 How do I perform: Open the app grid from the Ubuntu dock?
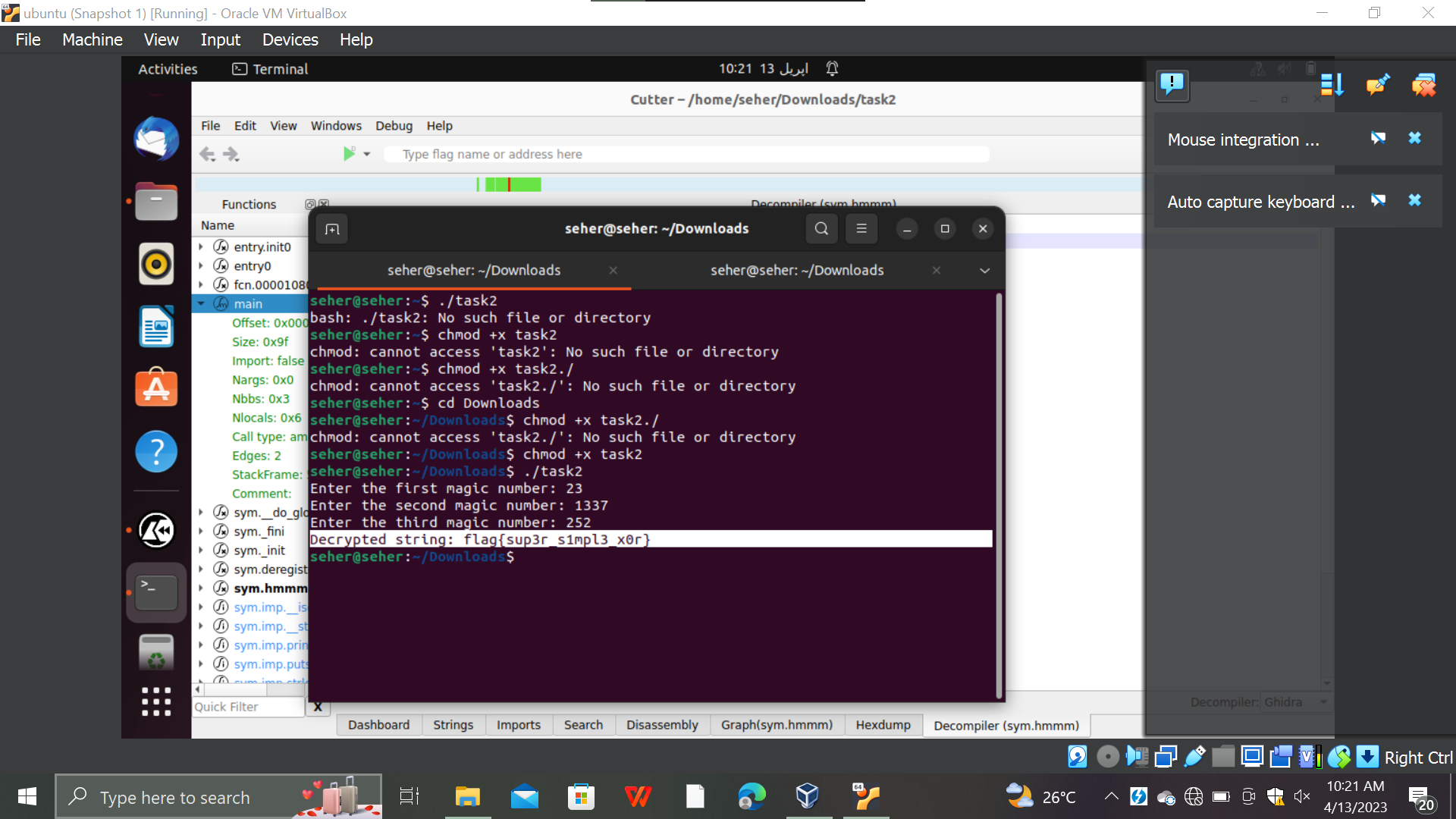(x=155, y=702)
